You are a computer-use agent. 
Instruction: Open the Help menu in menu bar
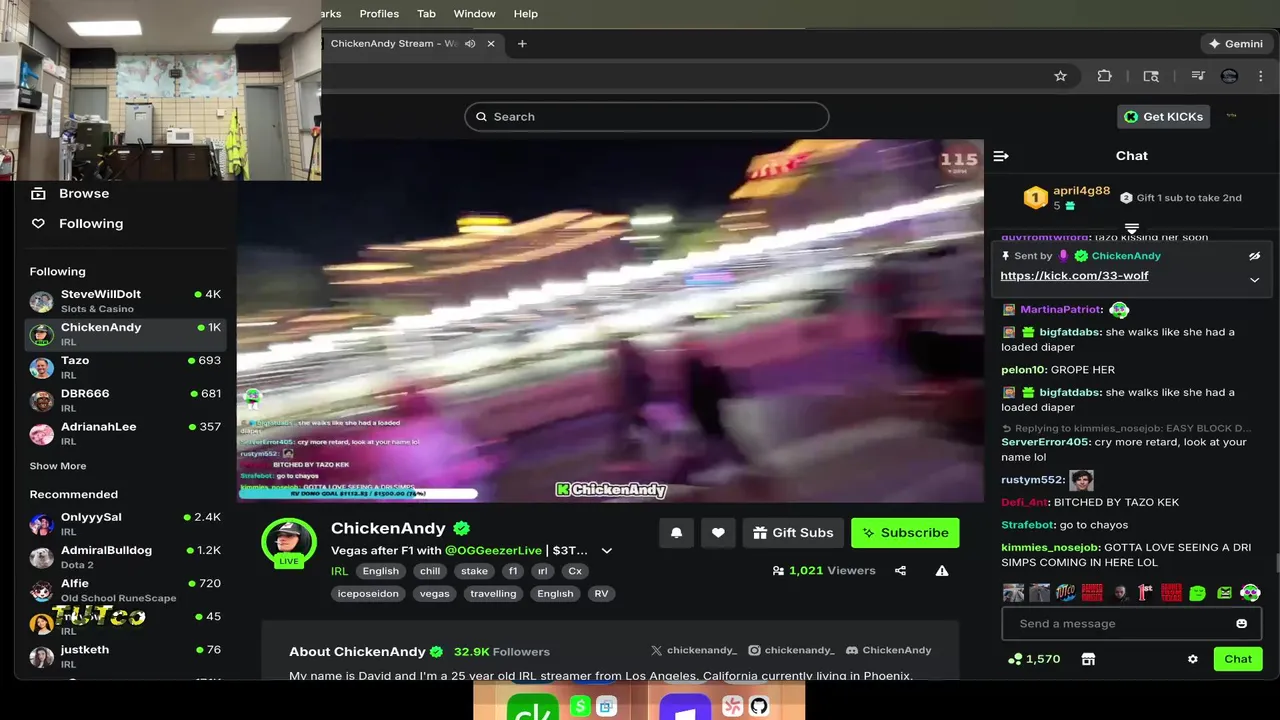[x=526, y=14]
